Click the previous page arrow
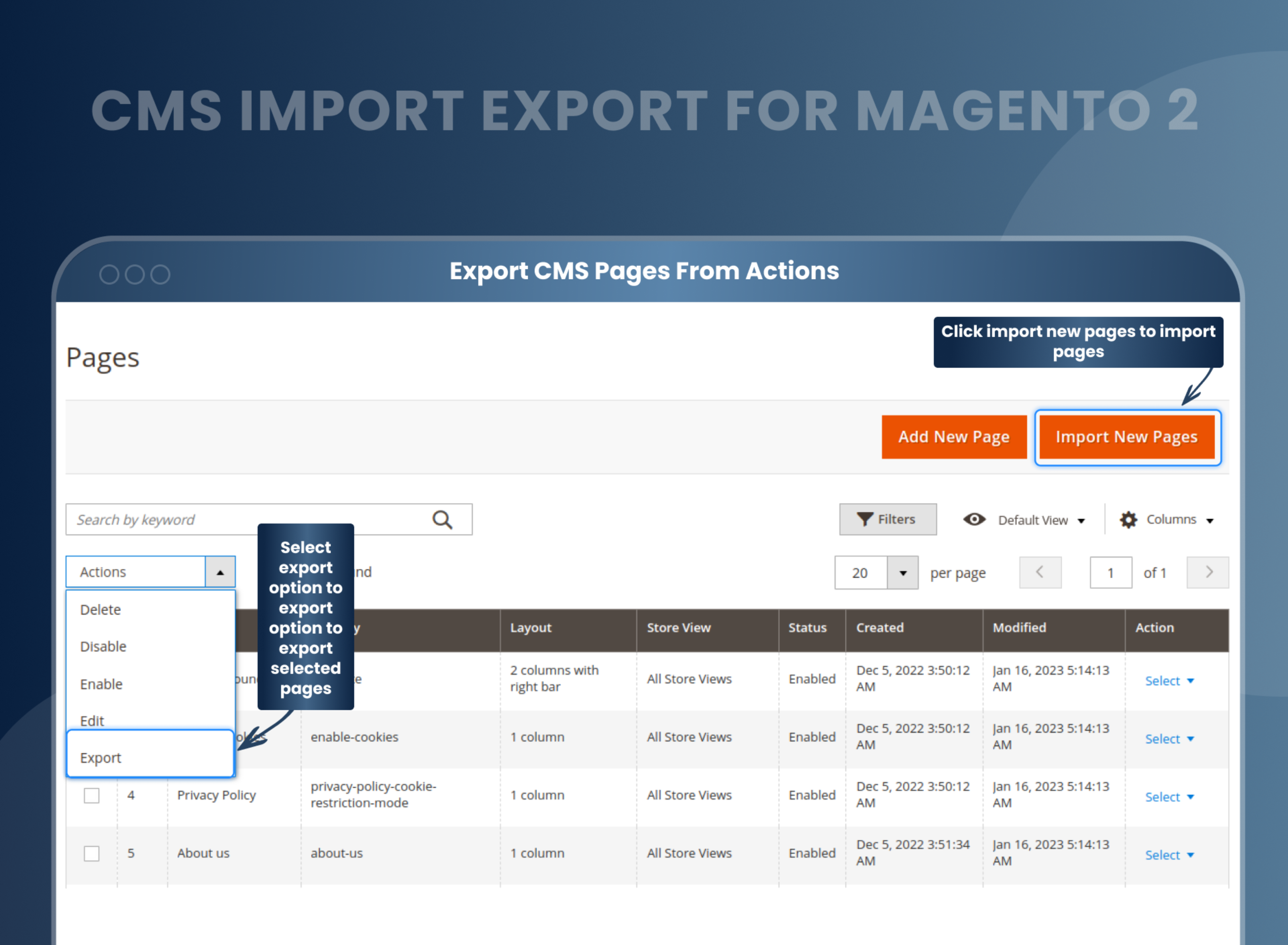1288x945 pixels. [1040, 573]
